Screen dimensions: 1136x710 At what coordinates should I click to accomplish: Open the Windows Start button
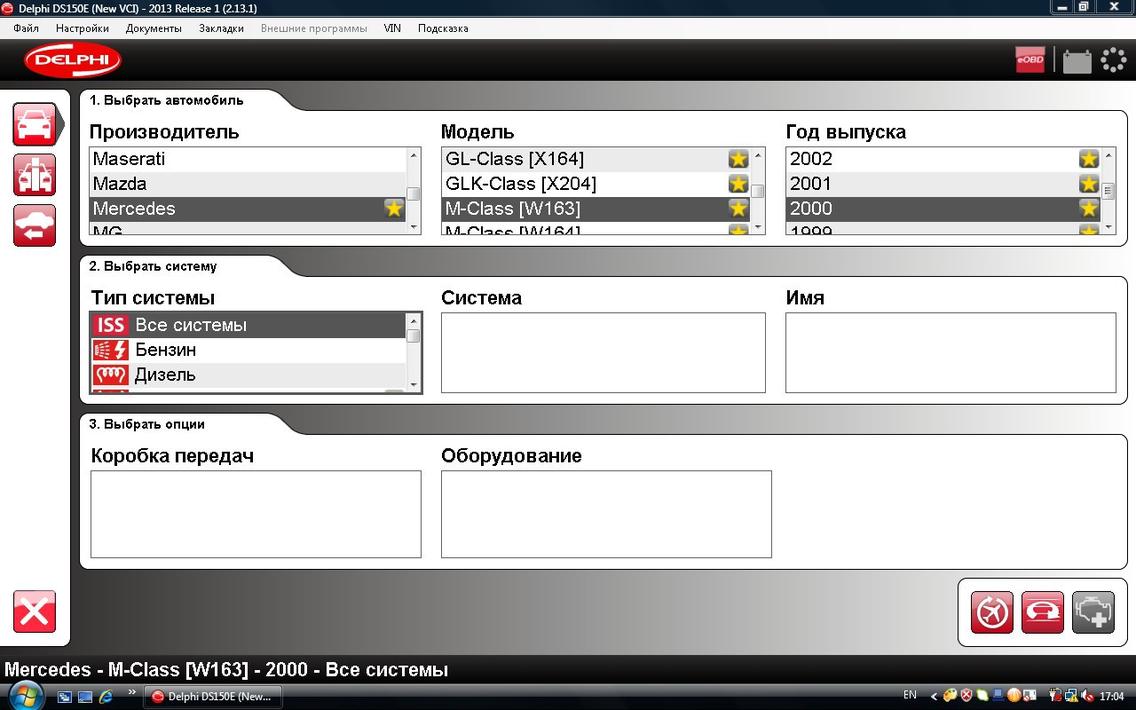point(25,697)
